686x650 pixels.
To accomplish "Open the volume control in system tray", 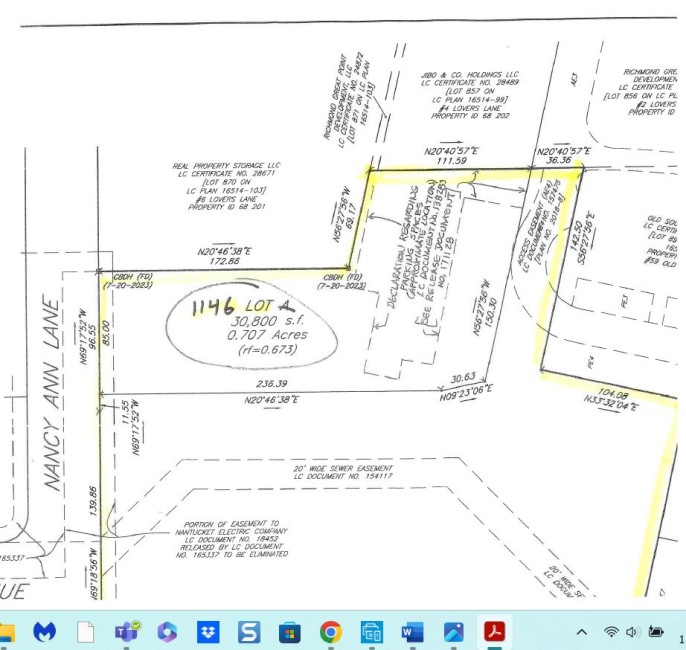I will pyautogui.click(x=632, y=632).
